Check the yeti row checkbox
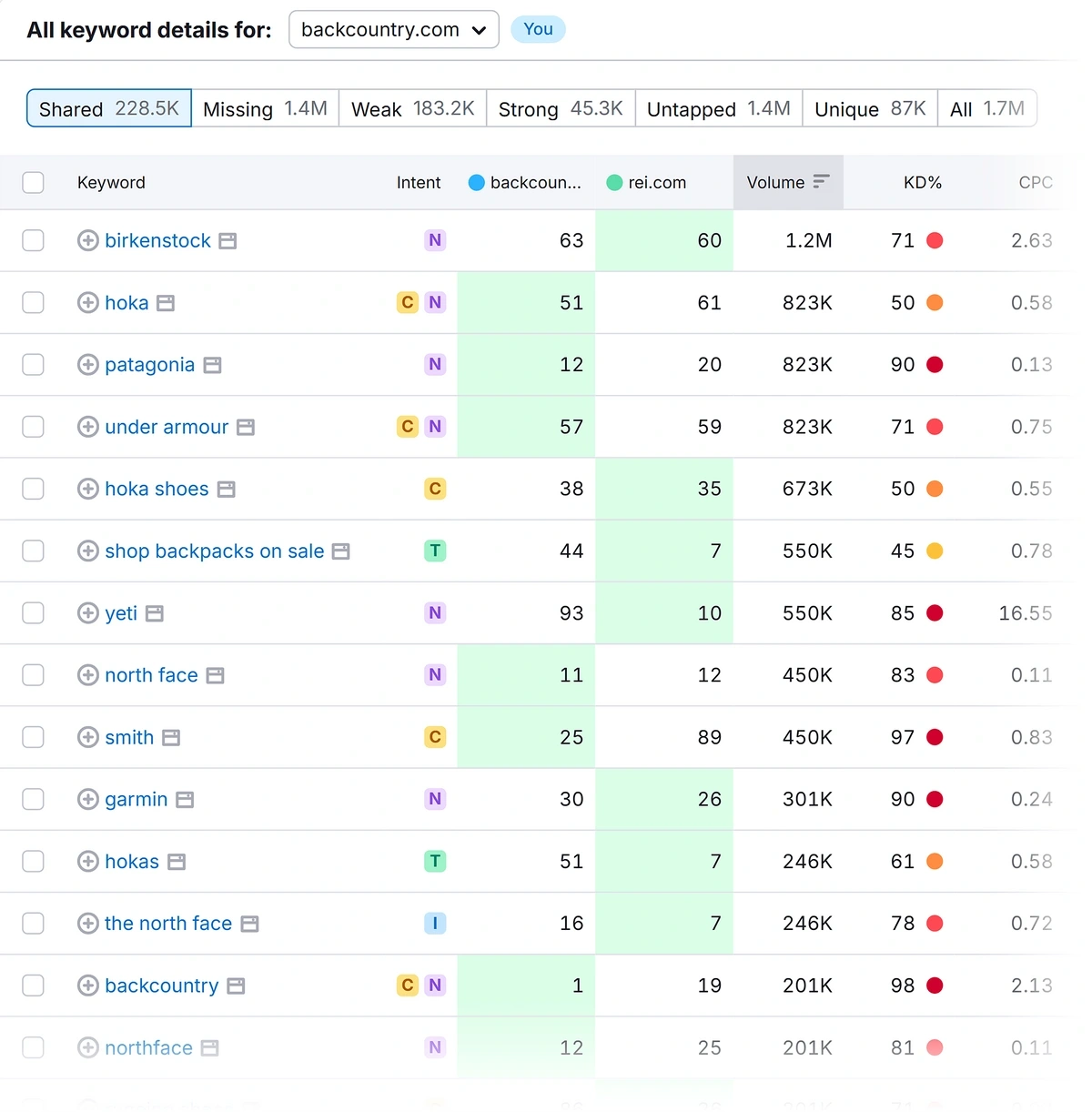 tap(34, 613)
